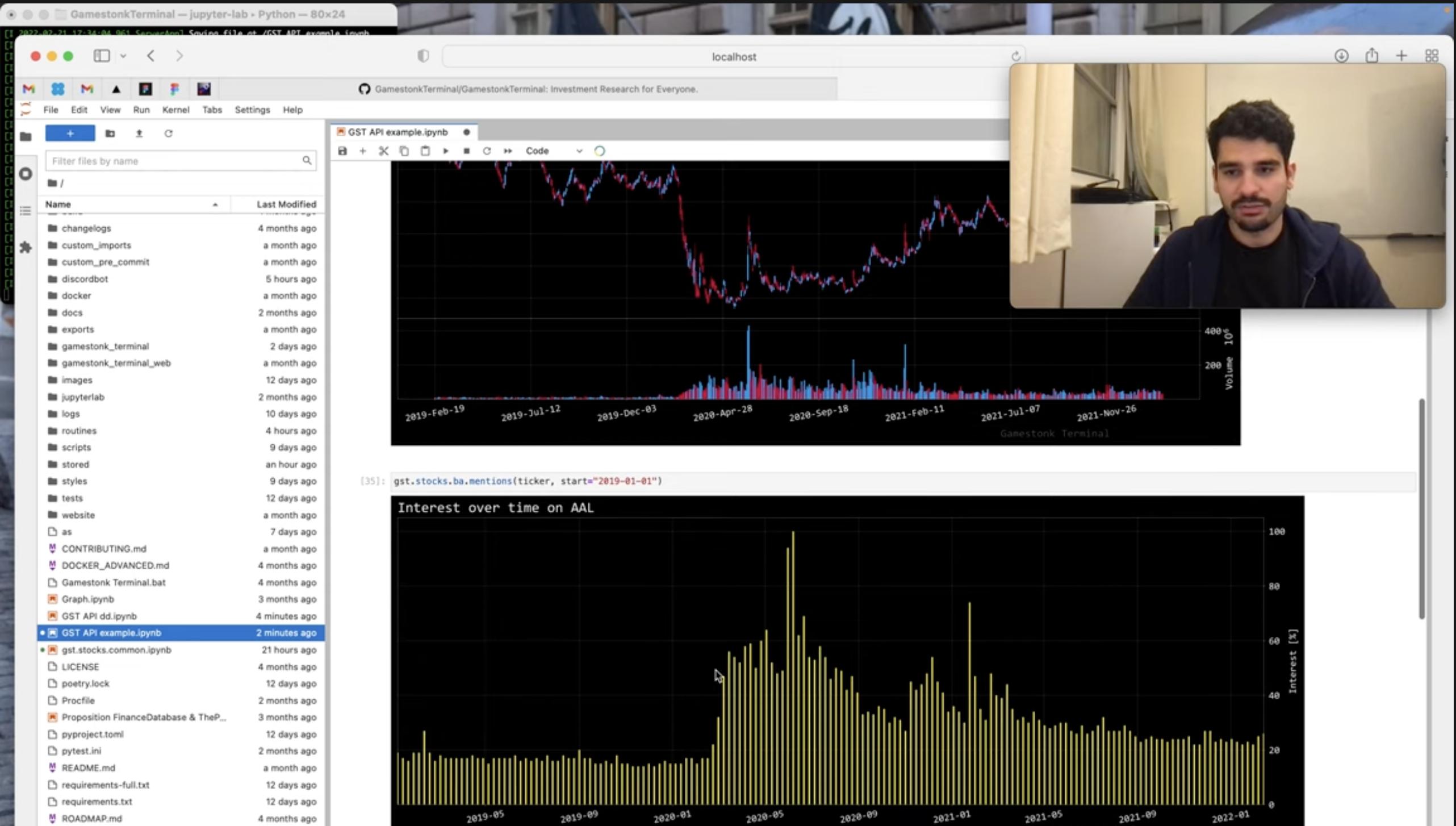Open the Kernel menu

tap(175, 110)
